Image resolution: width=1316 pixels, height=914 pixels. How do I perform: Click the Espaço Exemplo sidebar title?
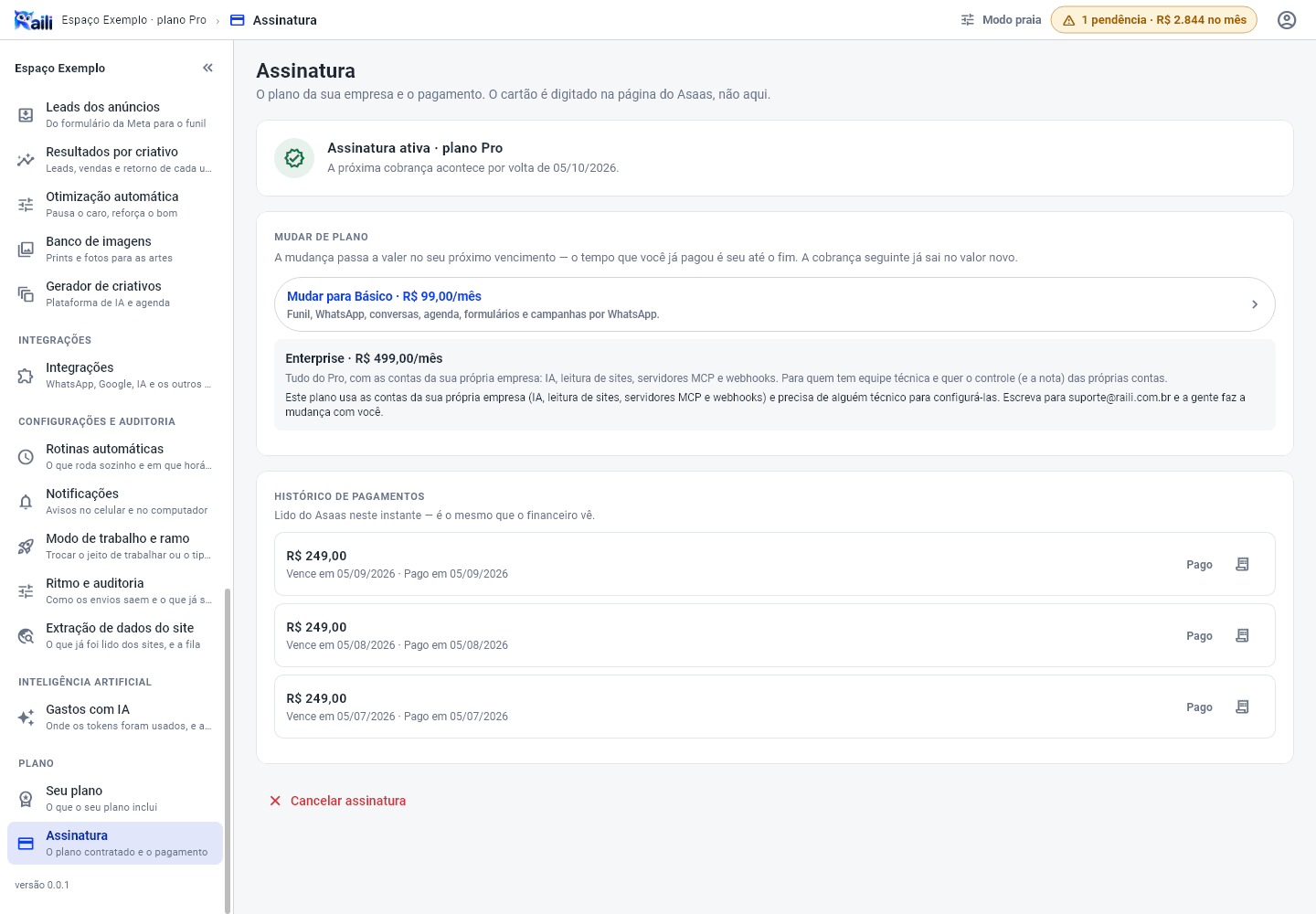(60, 68)
